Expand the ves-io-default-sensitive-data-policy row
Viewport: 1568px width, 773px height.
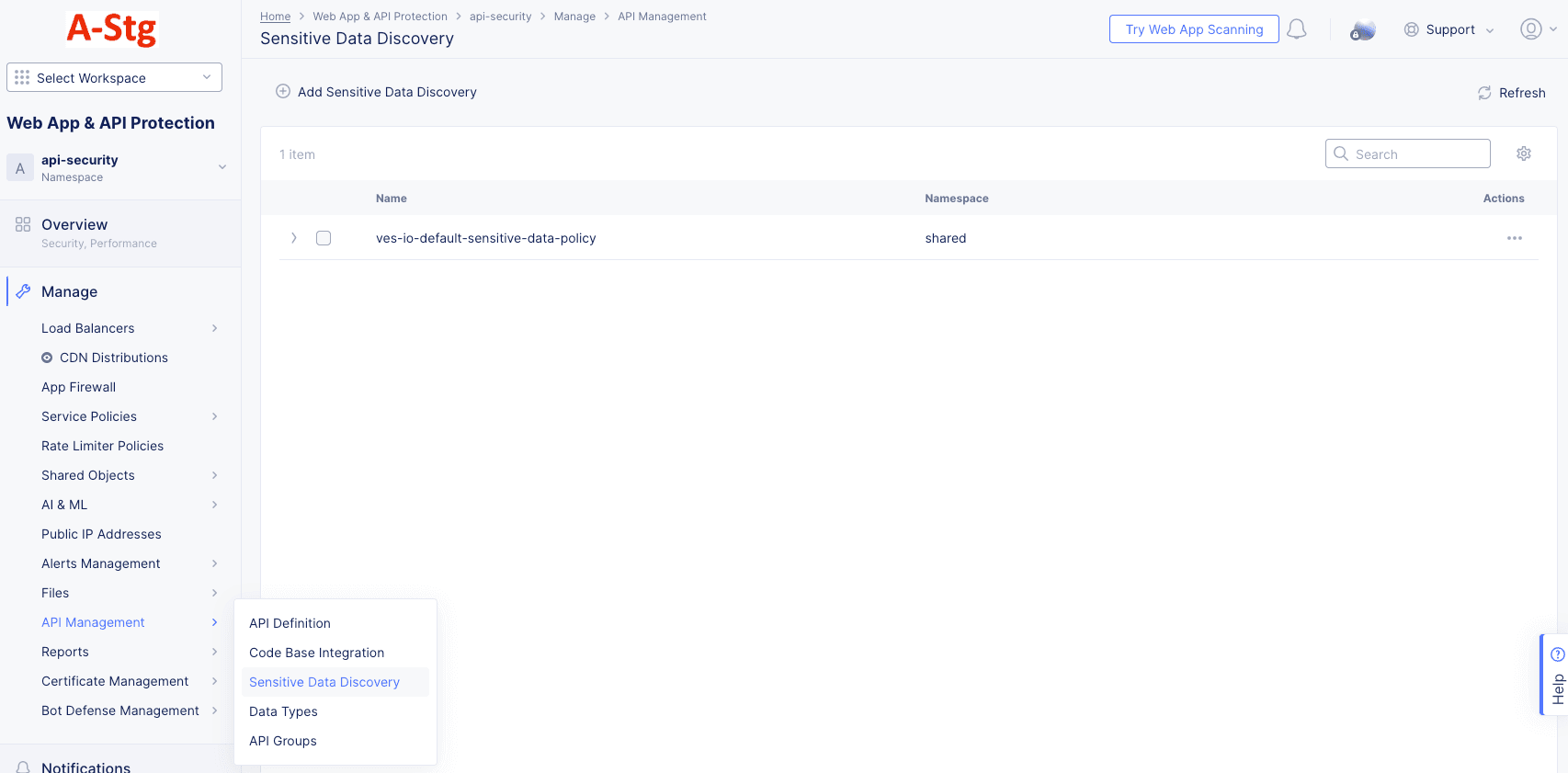(x=293, y=238)
